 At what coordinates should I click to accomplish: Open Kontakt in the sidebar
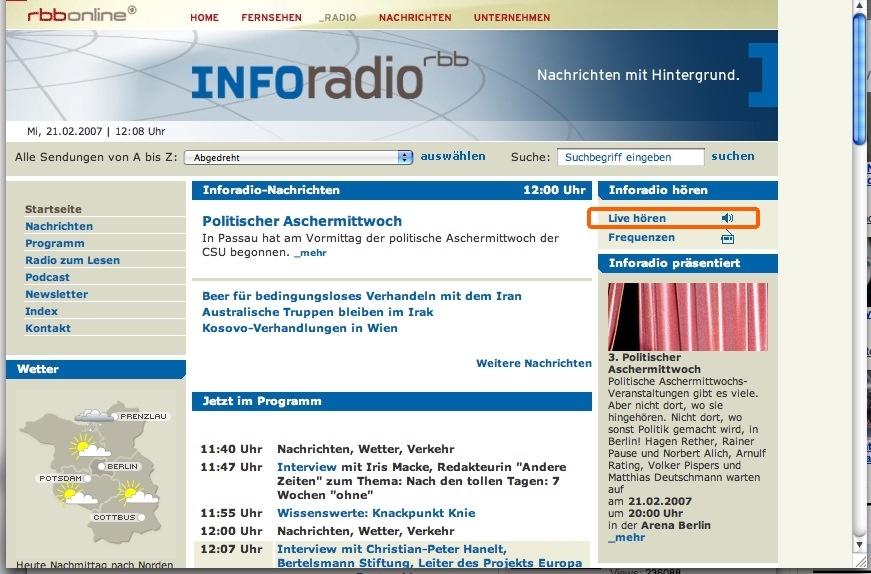click(x=48, y=328)
